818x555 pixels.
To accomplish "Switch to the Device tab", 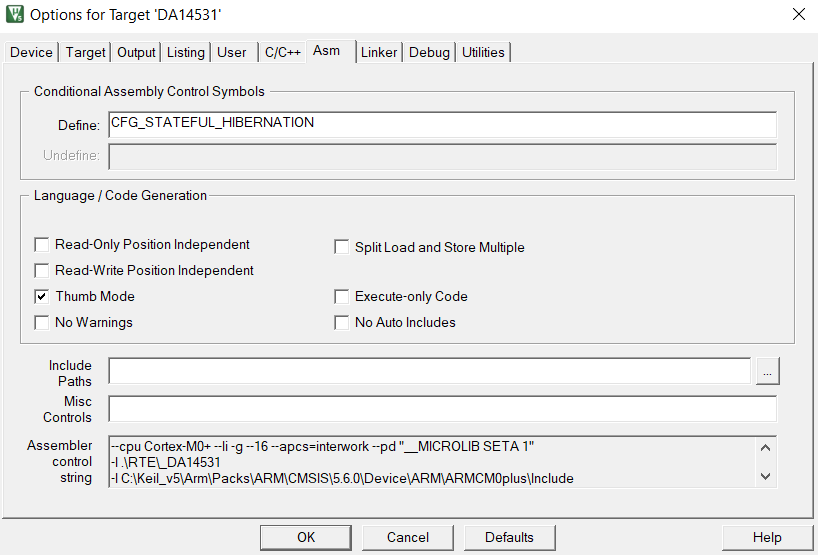I will point(31,52).
